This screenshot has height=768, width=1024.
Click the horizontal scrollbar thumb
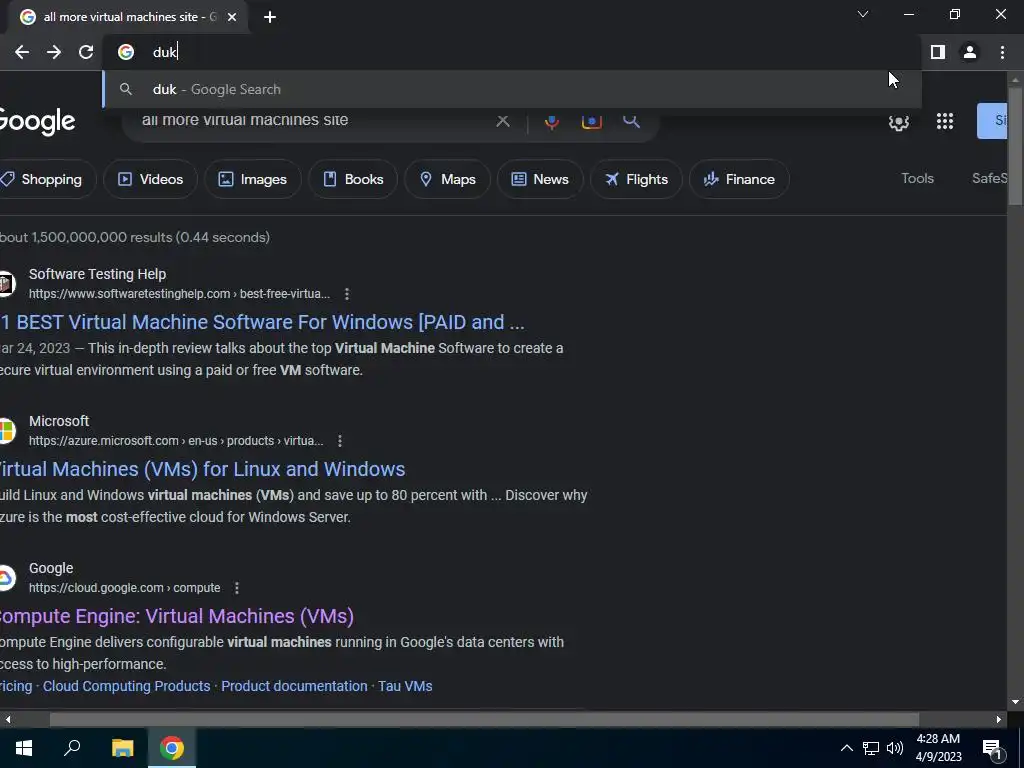485,720
